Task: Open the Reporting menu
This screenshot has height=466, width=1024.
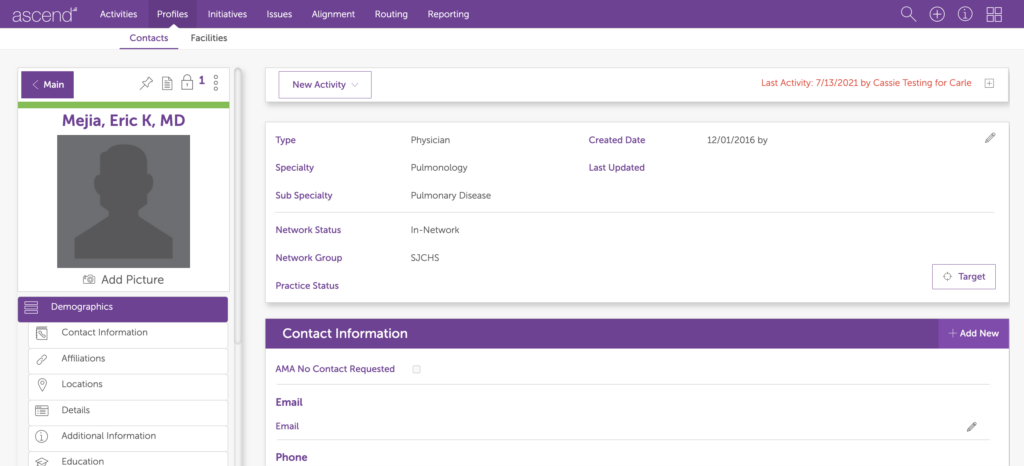Action: pyautogui.click(x=448, y=14)
